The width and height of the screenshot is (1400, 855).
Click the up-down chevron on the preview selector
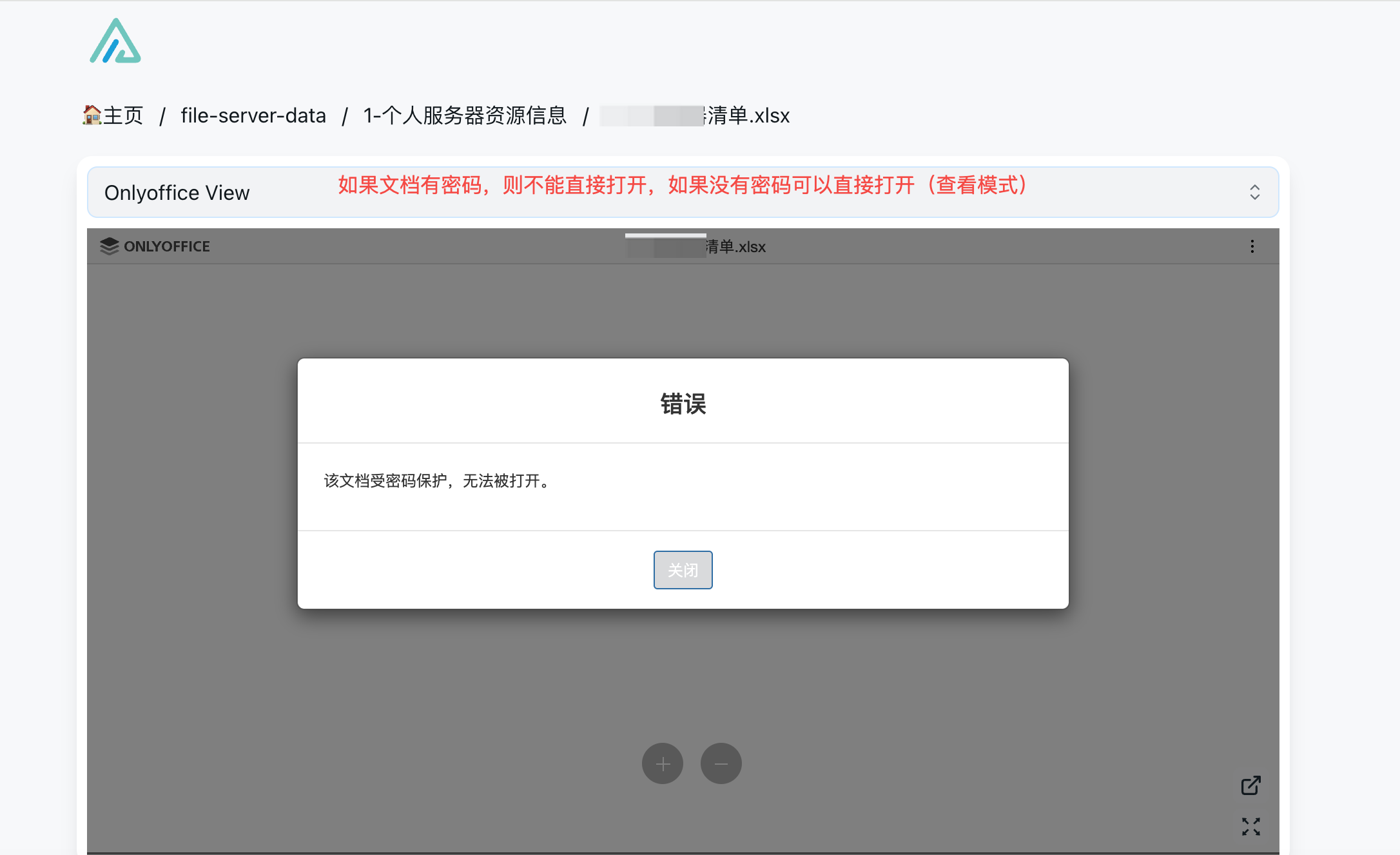point(1254,192)
